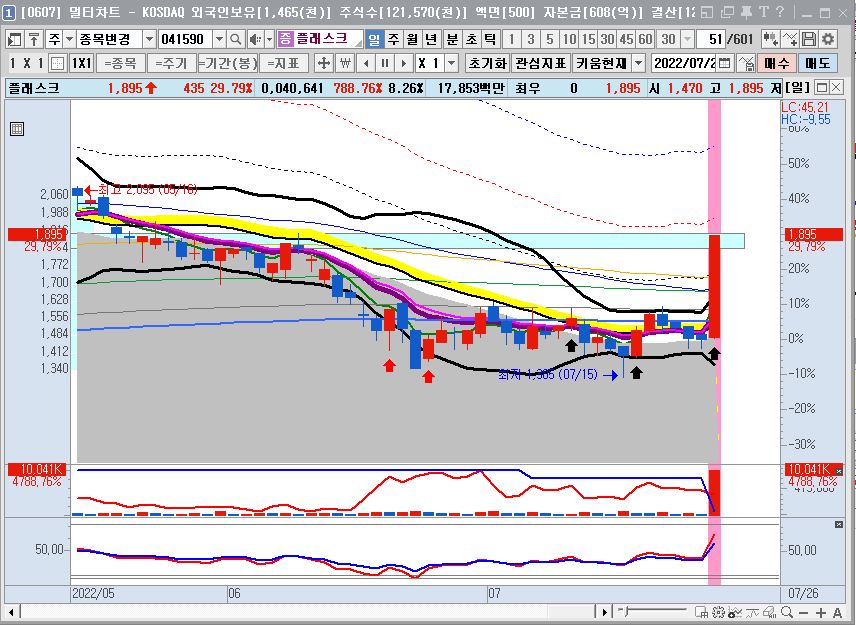The image size is (856, 625).
Task: Open the =기간(봉) sync menu
Action: click(227, 63)
